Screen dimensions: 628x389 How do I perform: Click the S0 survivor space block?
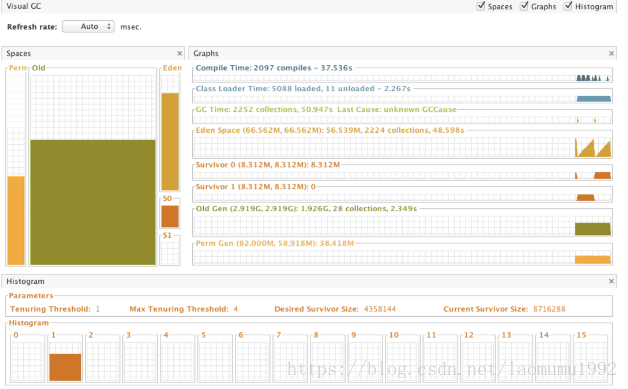tap(170, 216)
